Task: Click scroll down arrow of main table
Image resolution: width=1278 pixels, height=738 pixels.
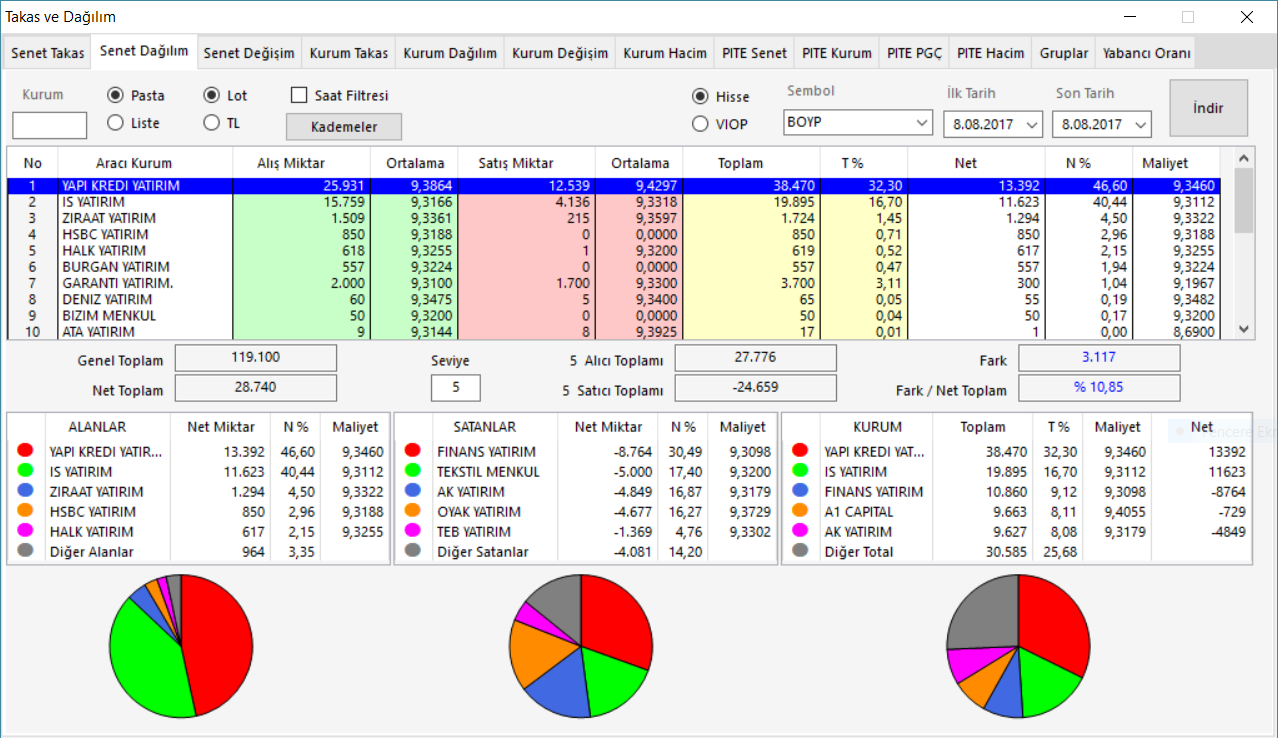Action: [1243, 329]
